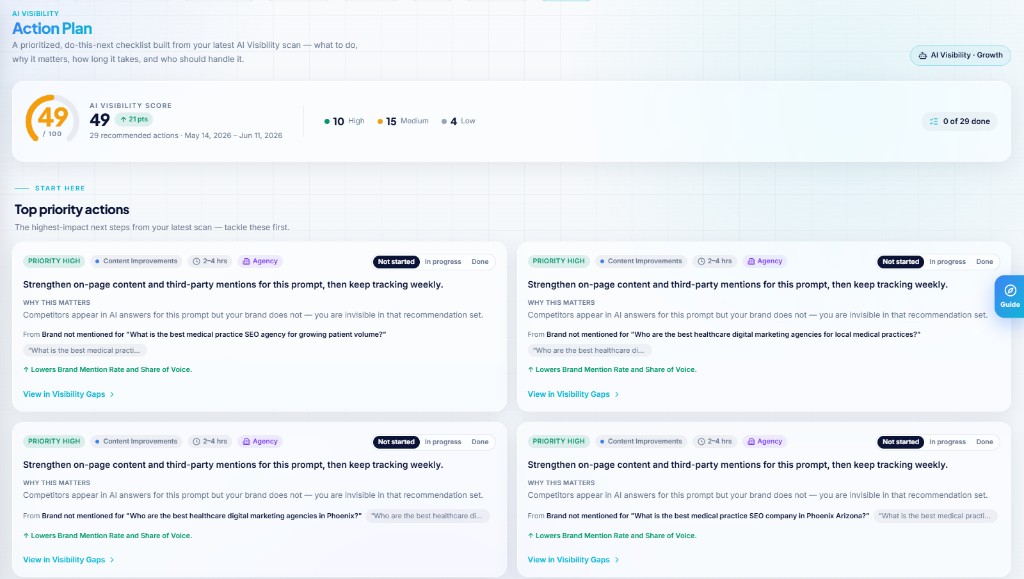Image resolution: width=1024 pixels, height=579 pixels.
Task: Set local medical practices card to In progress
Action: point(948,262)
